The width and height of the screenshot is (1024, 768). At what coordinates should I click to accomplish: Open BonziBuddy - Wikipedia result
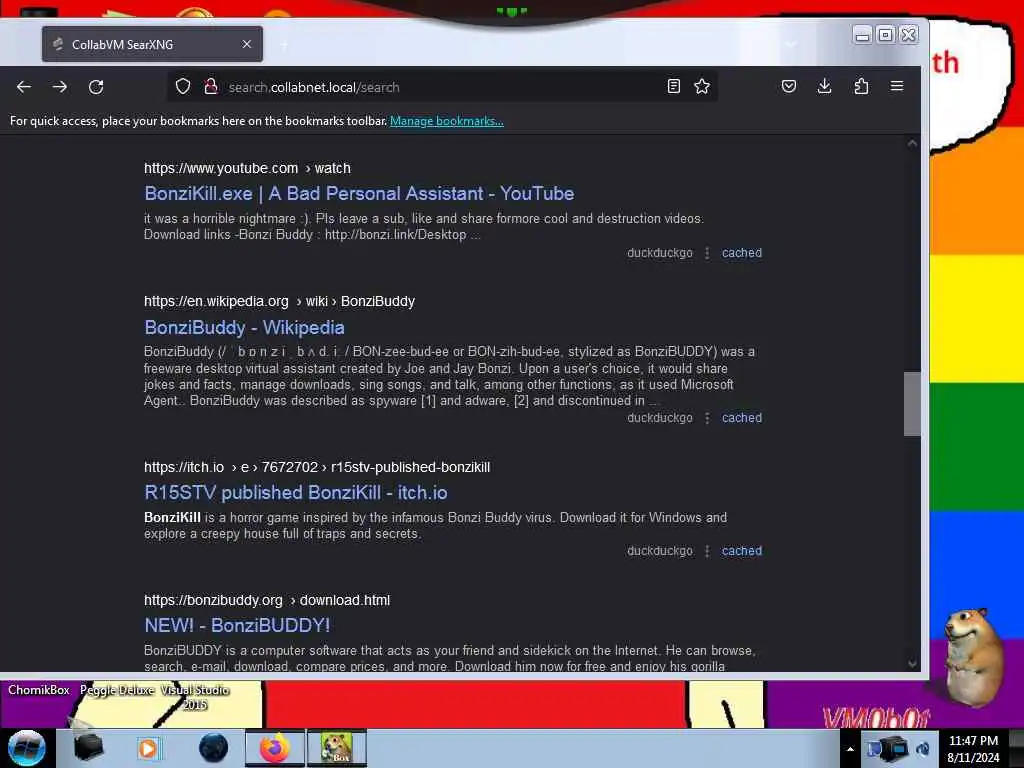(x=244, y=327)
